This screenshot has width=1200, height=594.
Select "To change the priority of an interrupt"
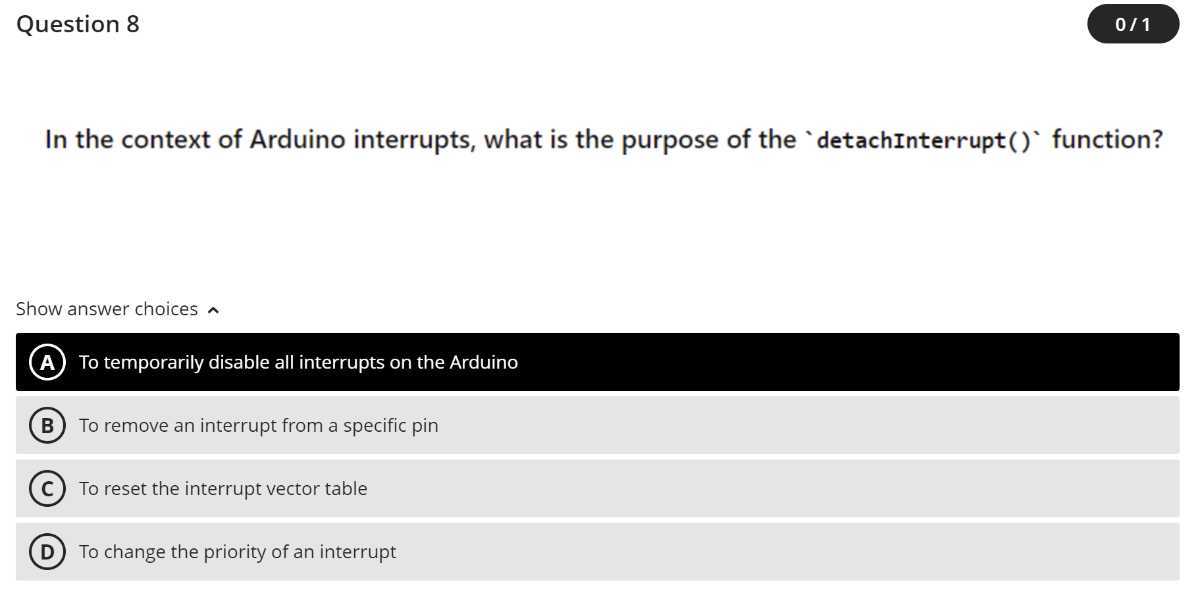click(598, 551)
